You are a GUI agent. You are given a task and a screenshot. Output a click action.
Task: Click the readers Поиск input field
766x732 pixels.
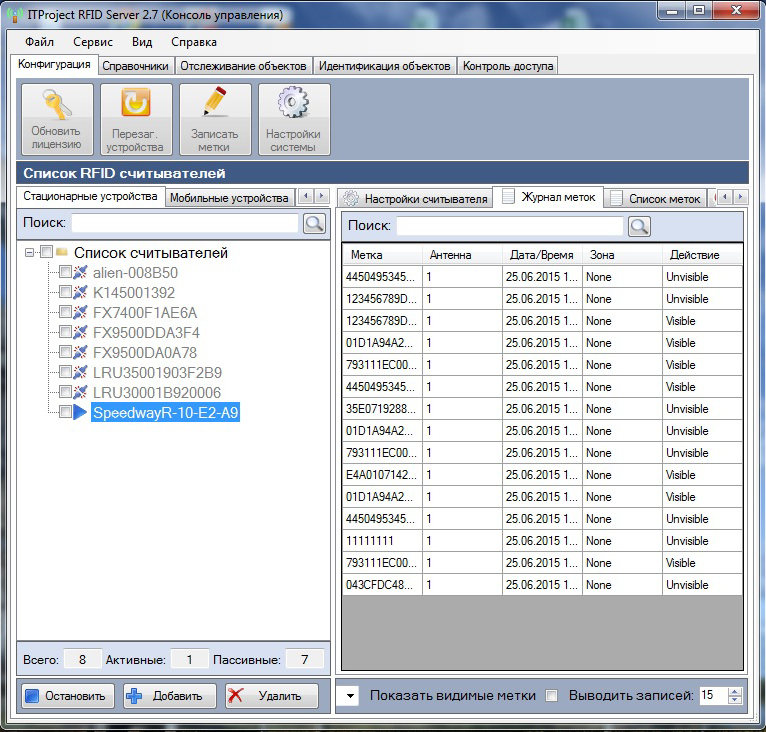[185, 223]
